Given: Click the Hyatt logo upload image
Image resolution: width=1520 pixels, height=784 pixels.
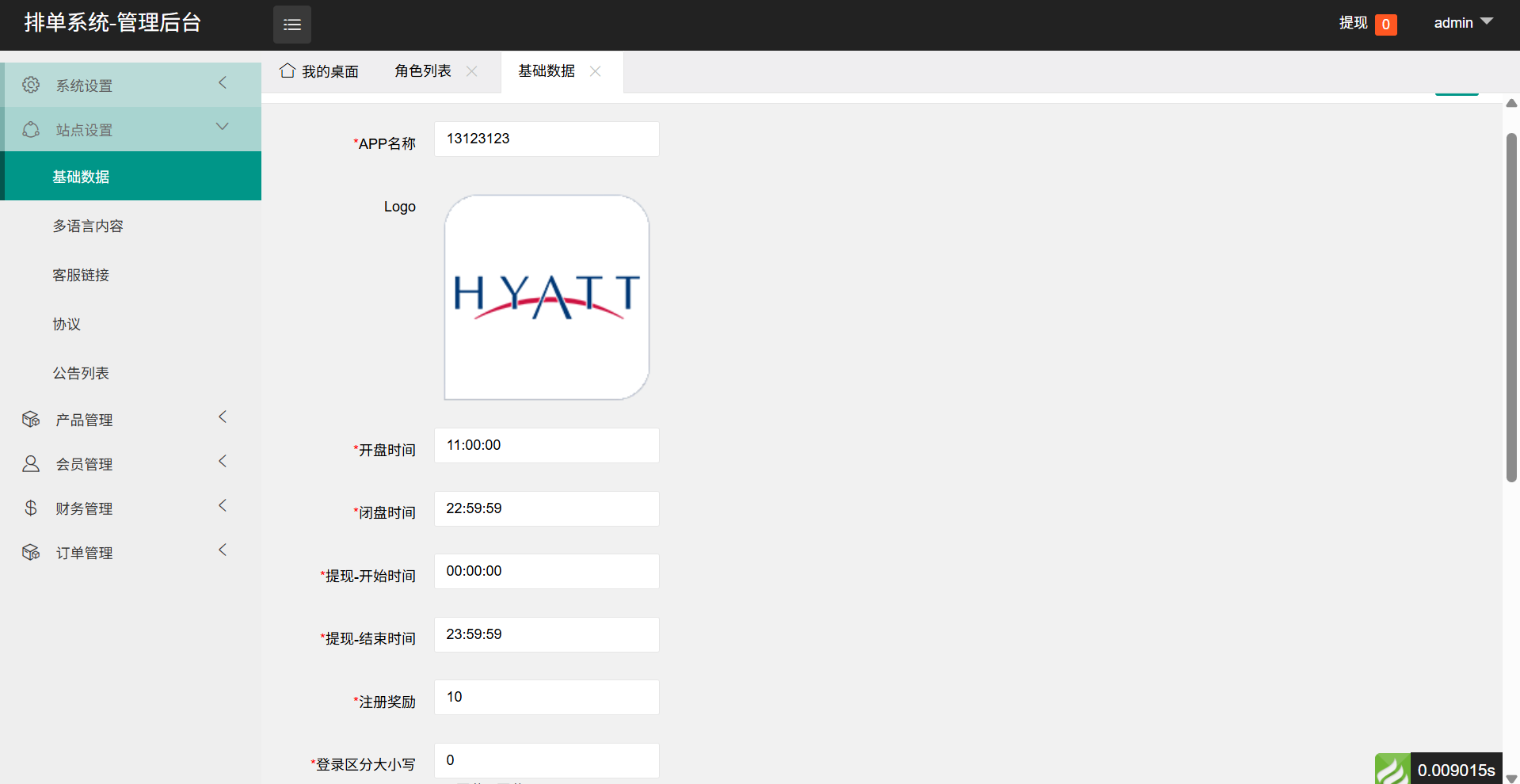Looking at the screenshot, I should click(x=547, y=297).
